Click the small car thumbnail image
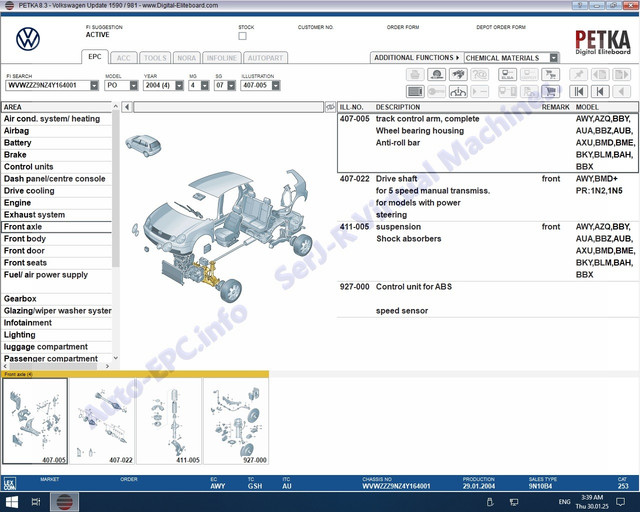 [143, 145]
